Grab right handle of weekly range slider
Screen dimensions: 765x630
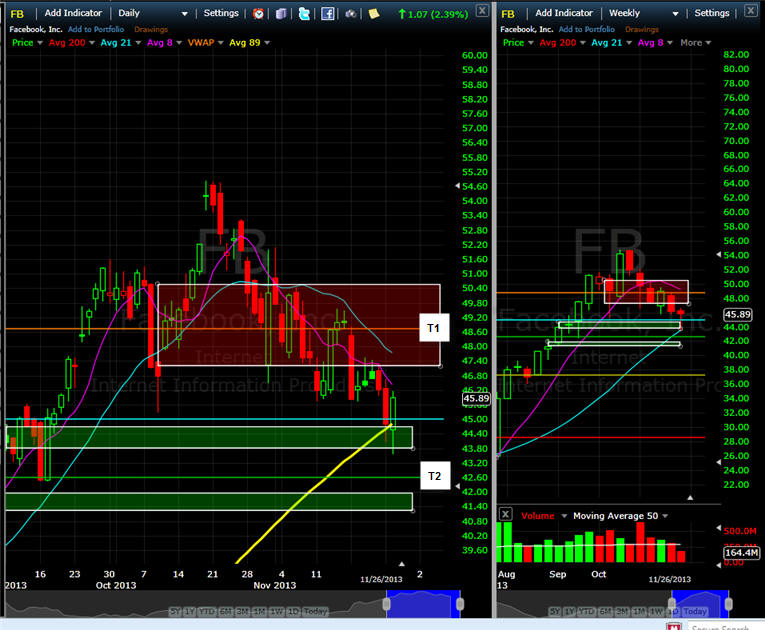point(728,604)
